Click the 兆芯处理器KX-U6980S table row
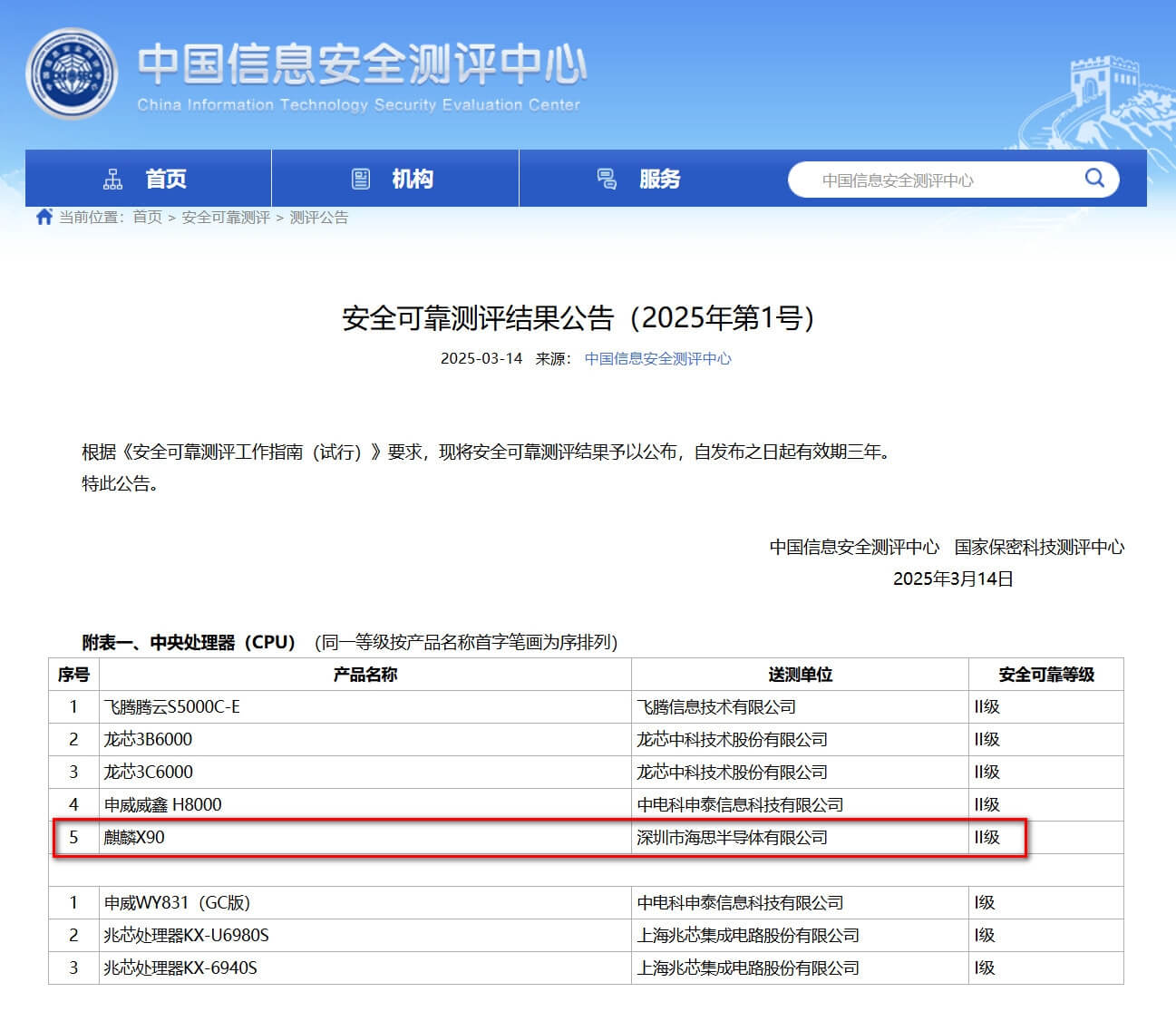1176x1021 pixels. point(363,935)
